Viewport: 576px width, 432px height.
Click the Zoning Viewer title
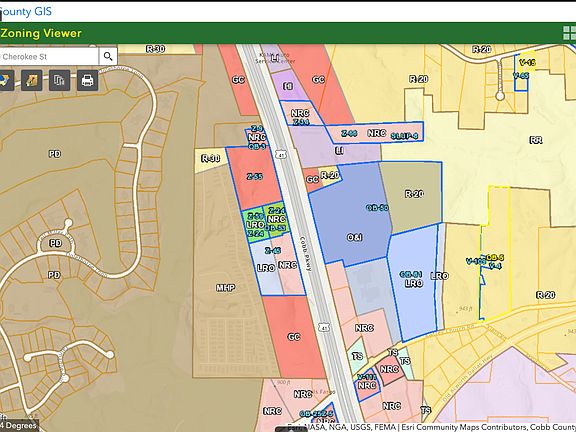[x=41, y=33]
